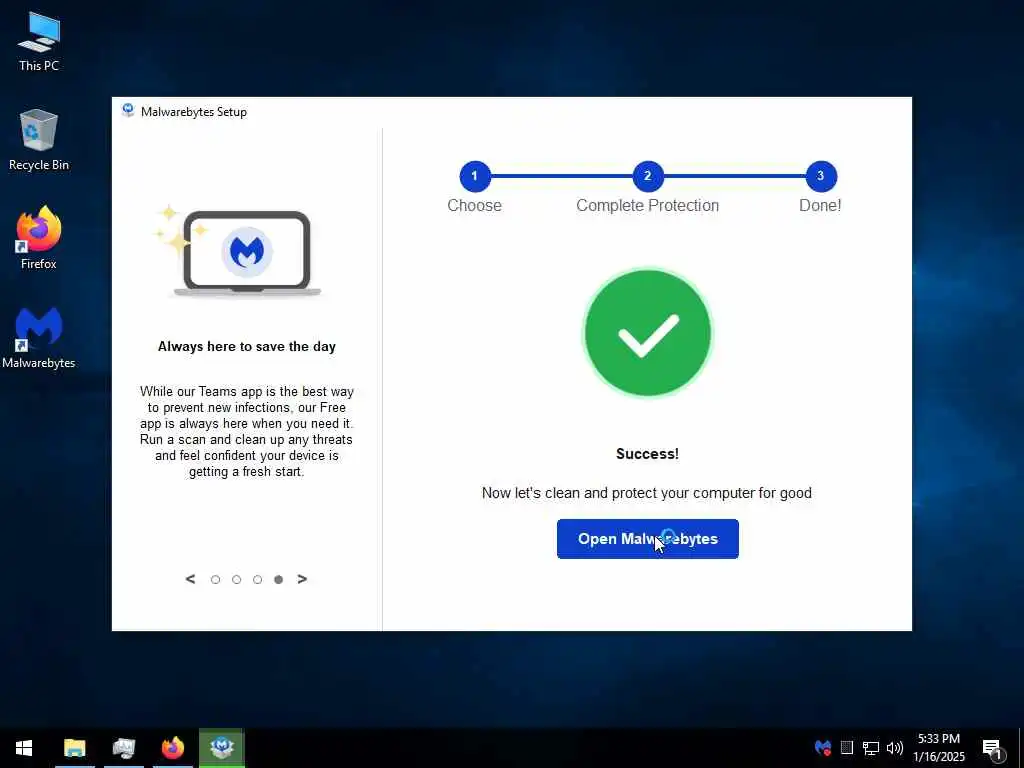The width and height of the screenshot is (1024, 768).
Task: Click the show desktop sliver on taskbar
Action: [x=1021, y=748]
